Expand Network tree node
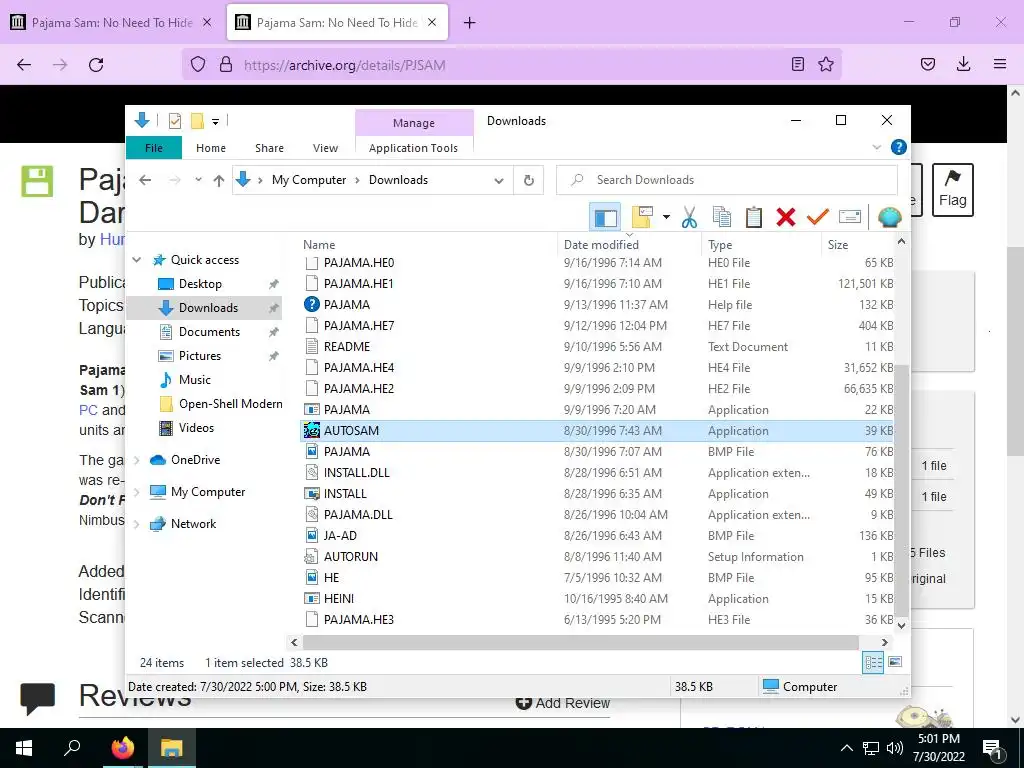 point(136,524)
